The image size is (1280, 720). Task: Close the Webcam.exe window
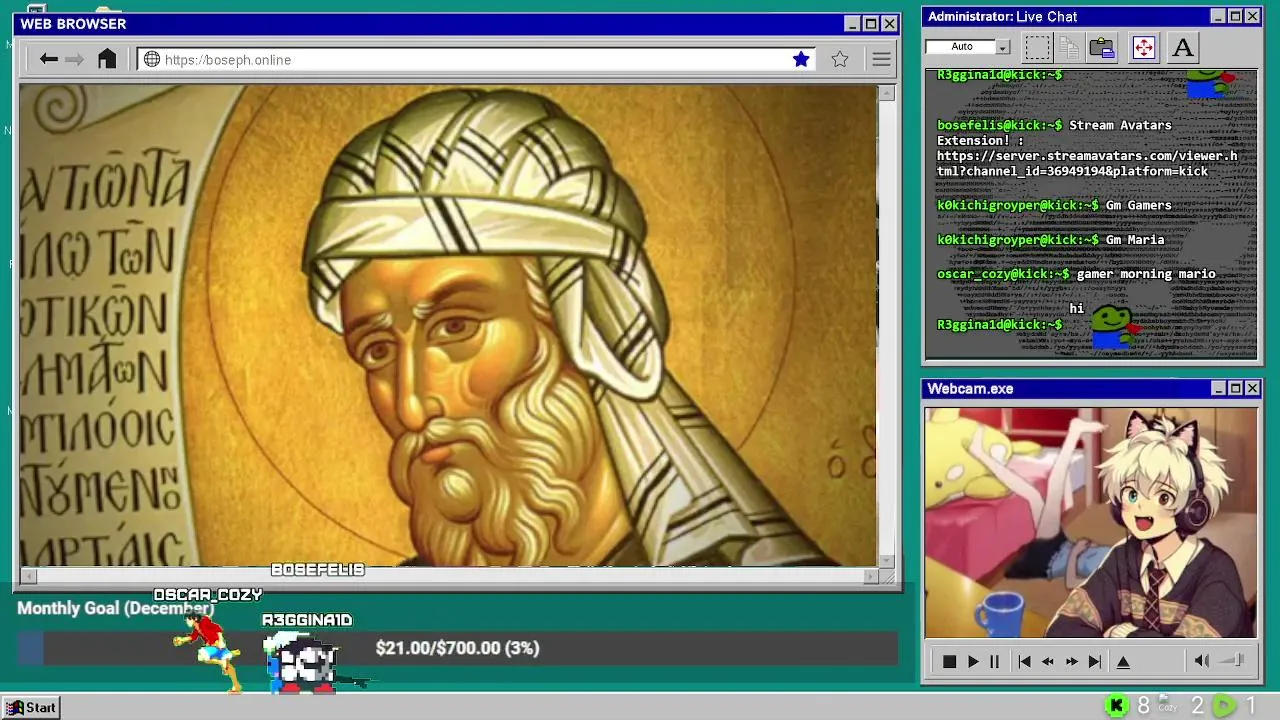point(1252,388)
